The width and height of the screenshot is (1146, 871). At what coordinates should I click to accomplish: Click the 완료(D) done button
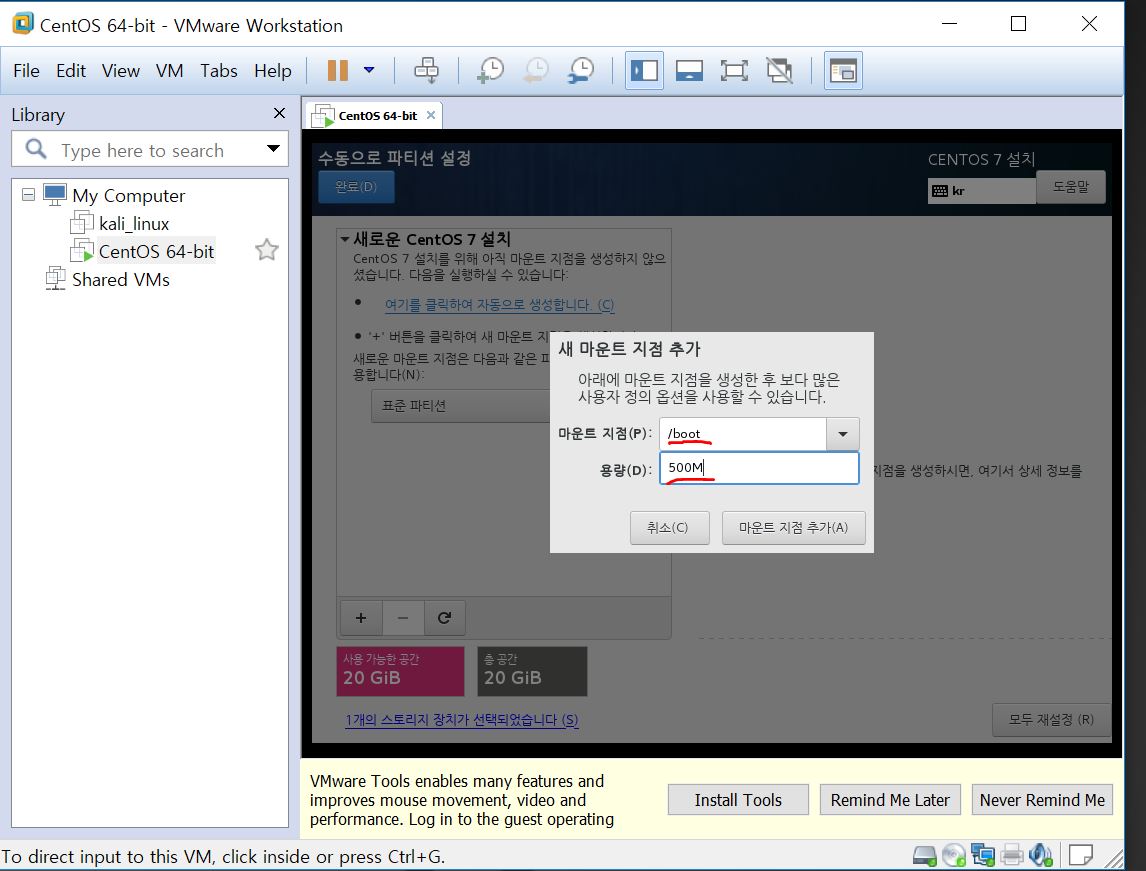pos(356,186)
